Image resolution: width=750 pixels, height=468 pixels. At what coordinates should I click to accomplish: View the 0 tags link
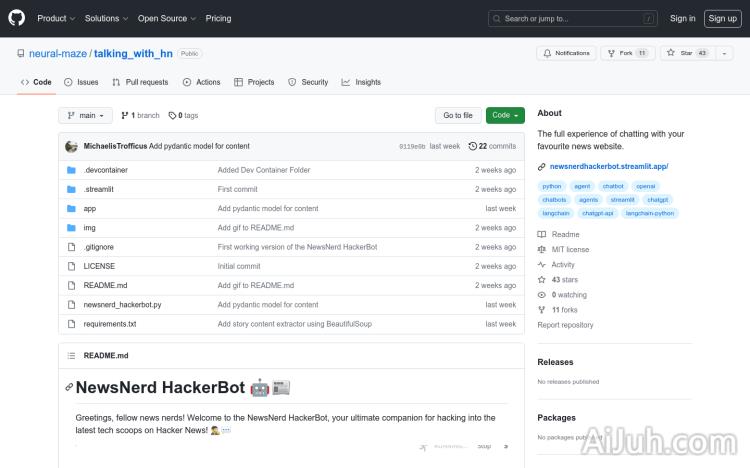click(183, 115)
